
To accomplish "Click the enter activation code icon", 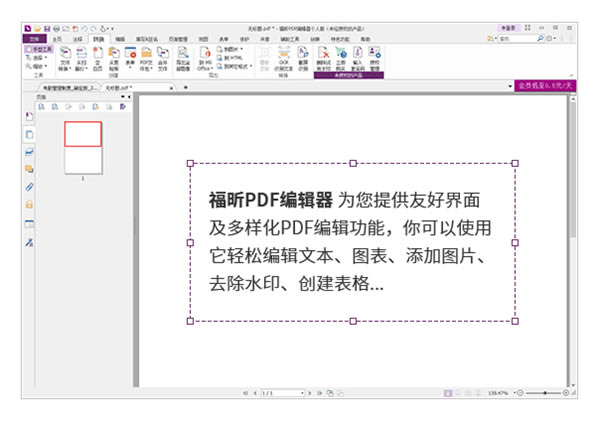I will point(357,59).
